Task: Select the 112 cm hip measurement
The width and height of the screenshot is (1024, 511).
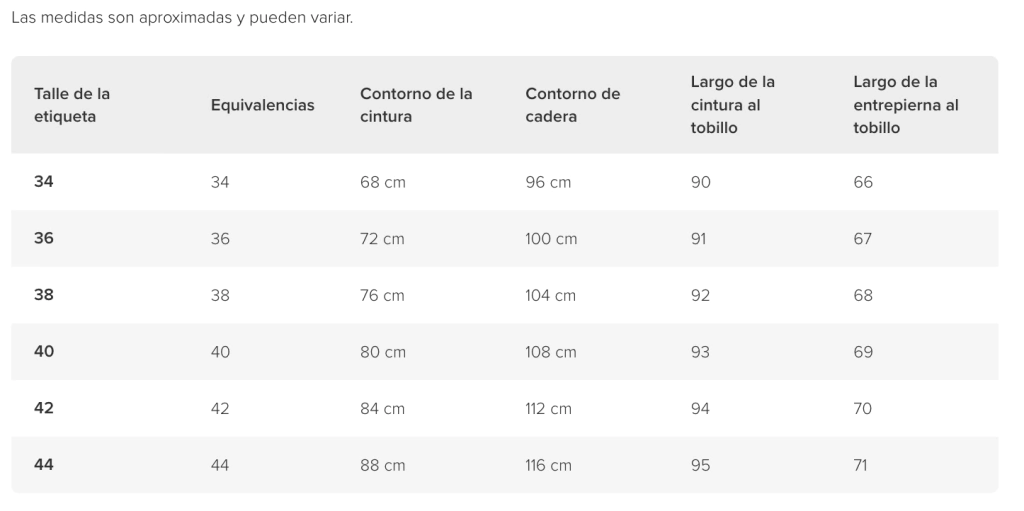Action: click(x=548, y=408)
